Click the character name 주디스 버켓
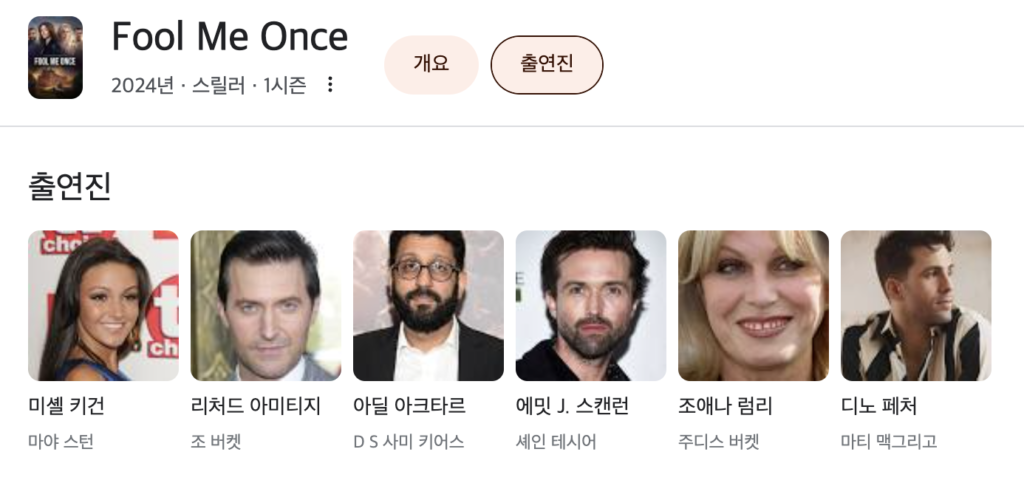The height and width of the screenshot is (483, 1024). (x=719, y=441)
